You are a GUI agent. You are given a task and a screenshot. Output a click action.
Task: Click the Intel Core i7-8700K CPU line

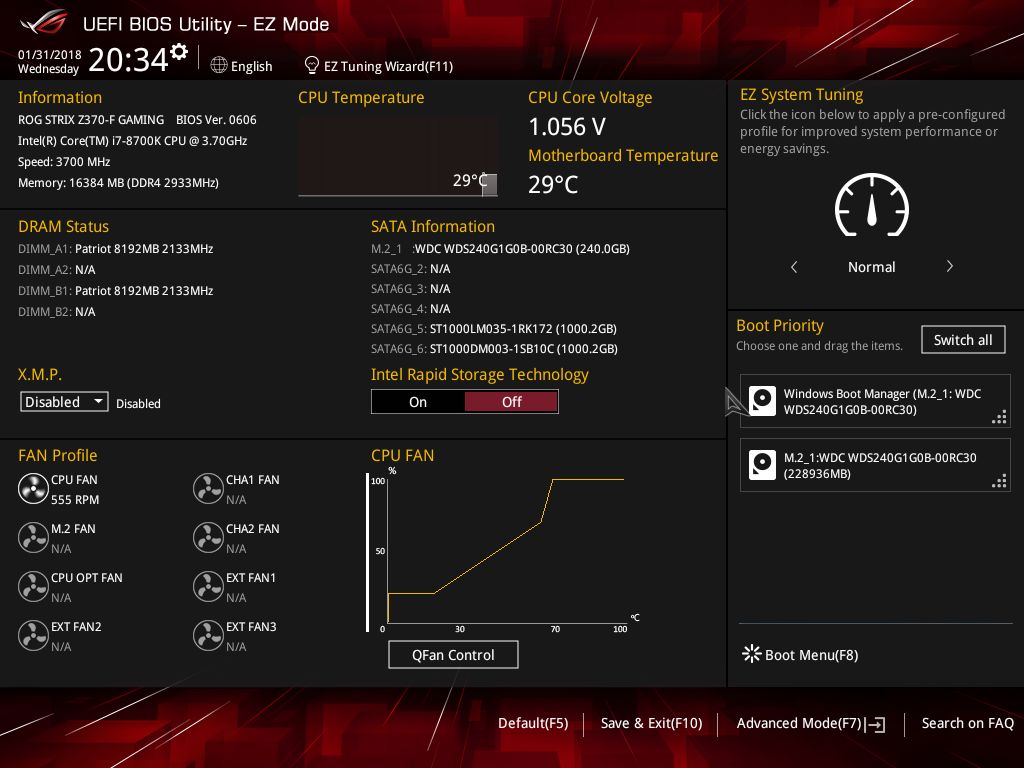(133, 140)
